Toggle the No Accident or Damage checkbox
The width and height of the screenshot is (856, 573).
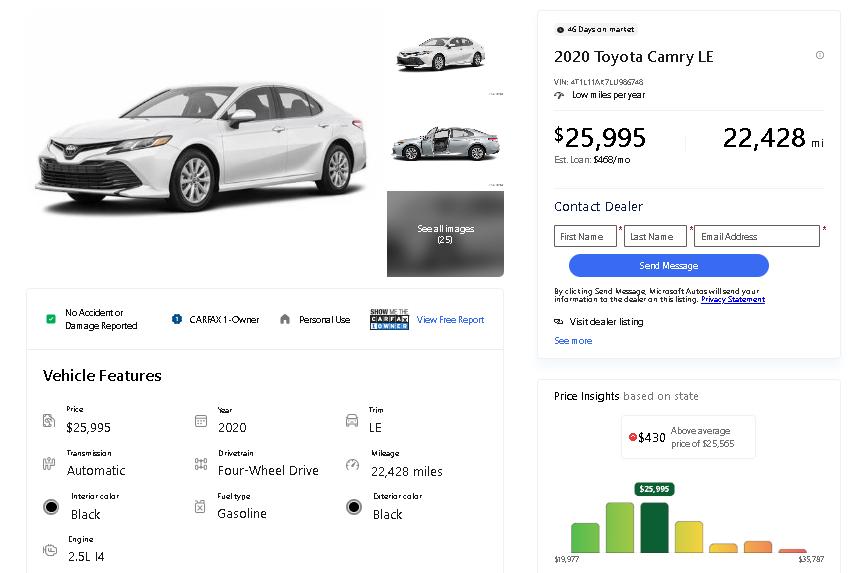coord(51,319)
